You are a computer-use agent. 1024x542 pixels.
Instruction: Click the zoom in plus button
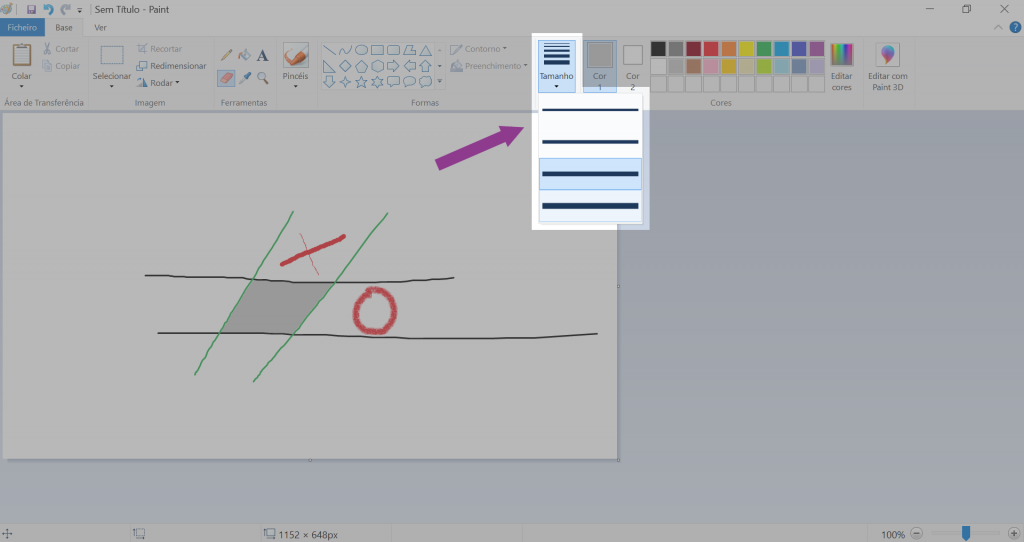tap(1014, 534)
